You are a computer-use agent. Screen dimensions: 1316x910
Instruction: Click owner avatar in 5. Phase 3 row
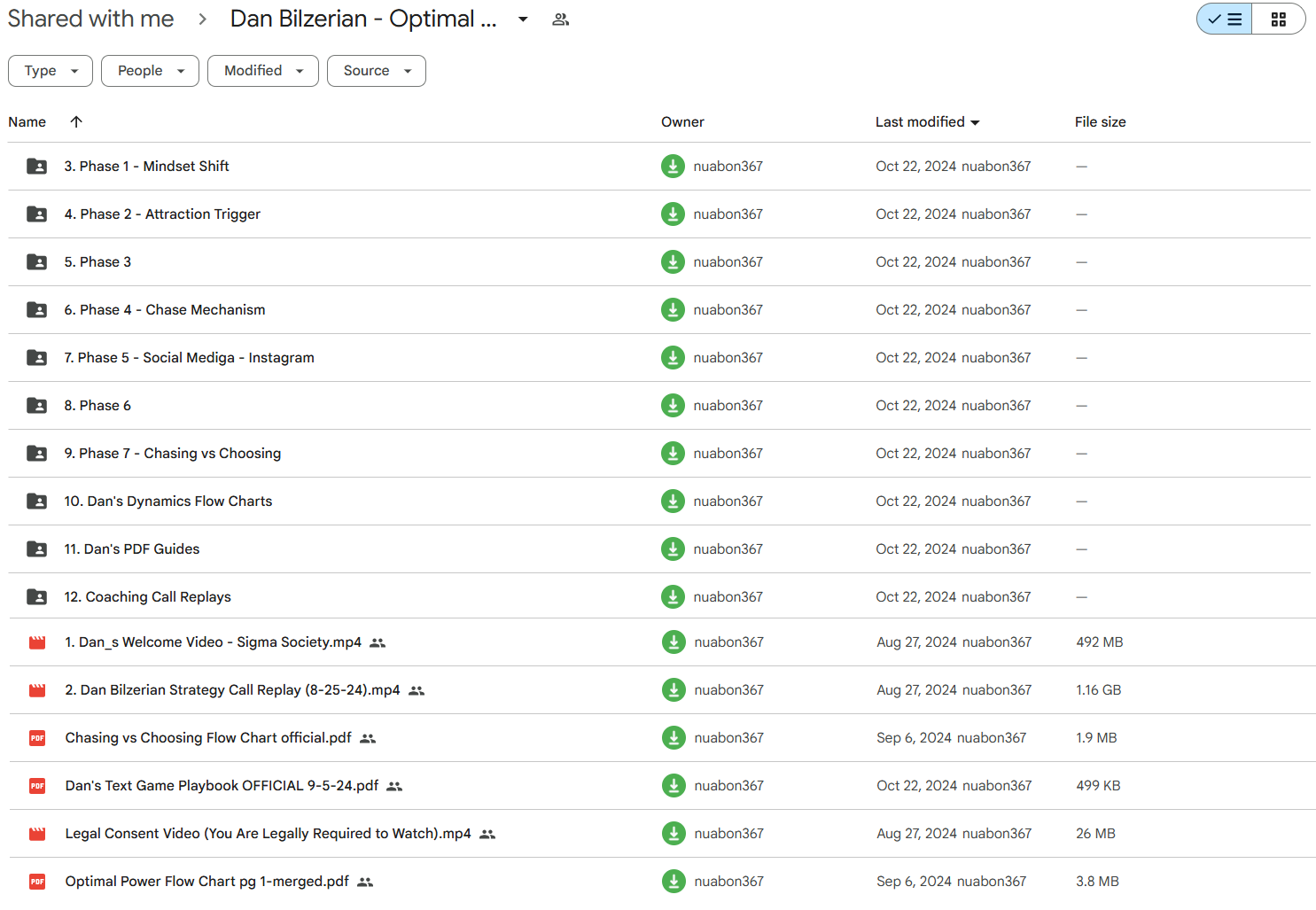[x=673, y=261]
